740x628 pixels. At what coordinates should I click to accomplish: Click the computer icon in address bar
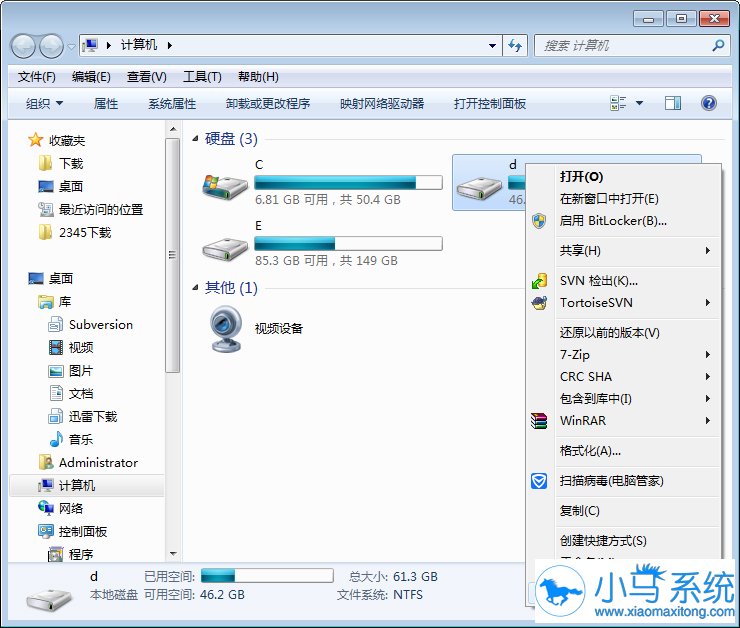(90, 45)
